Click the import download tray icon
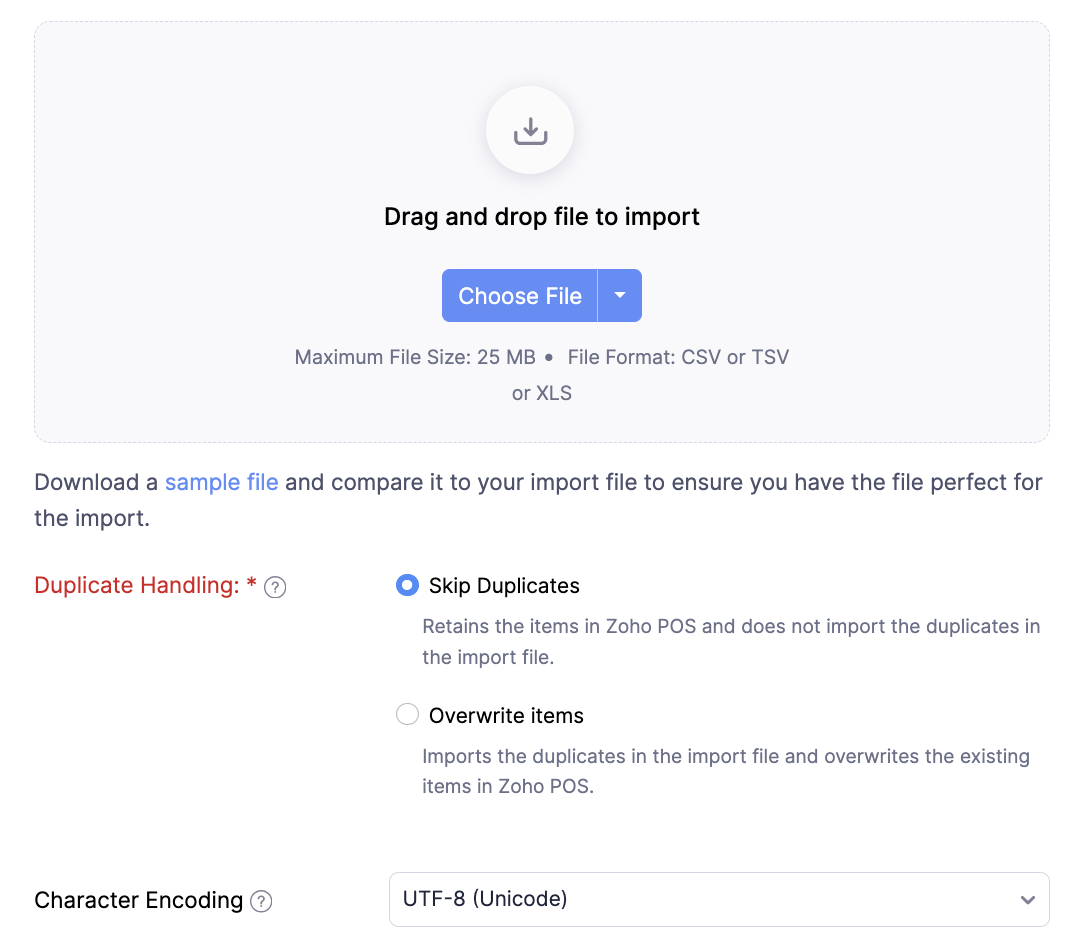Screen dimensions: 1074x952 (x=530, y=131)
